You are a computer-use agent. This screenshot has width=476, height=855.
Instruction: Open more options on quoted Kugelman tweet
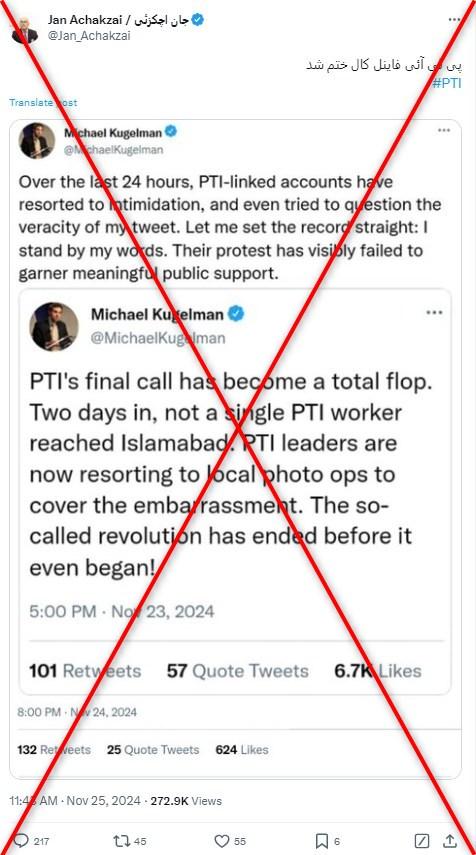click(444, 131)
